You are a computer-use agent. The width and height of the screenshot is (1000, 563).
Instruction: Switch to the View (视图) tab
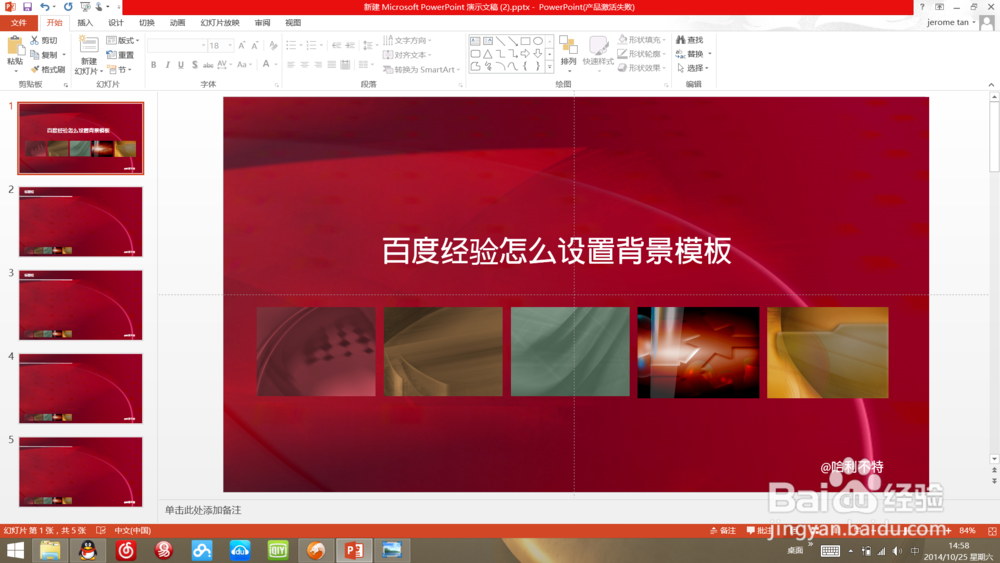pos(293,22)
